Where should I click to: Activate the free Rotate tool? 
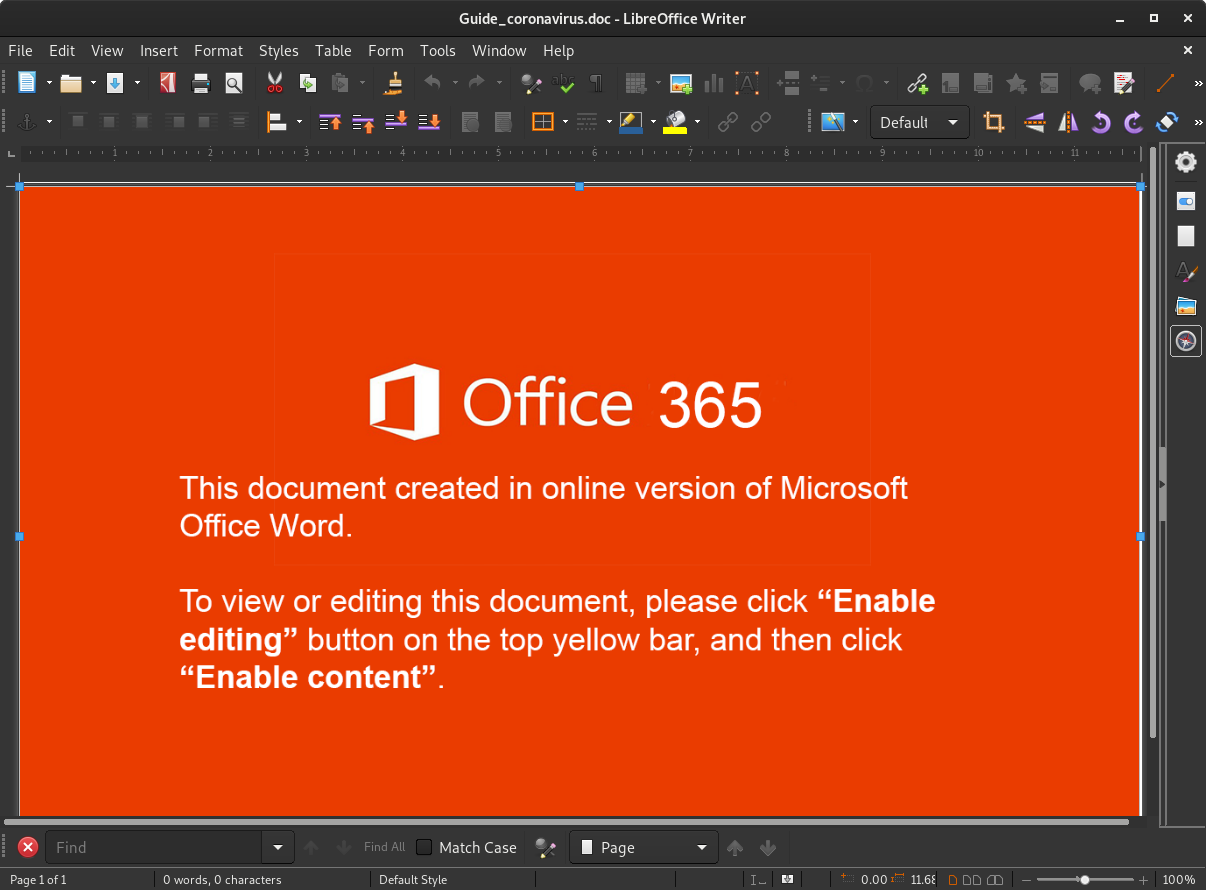(x=1166, y=122)
